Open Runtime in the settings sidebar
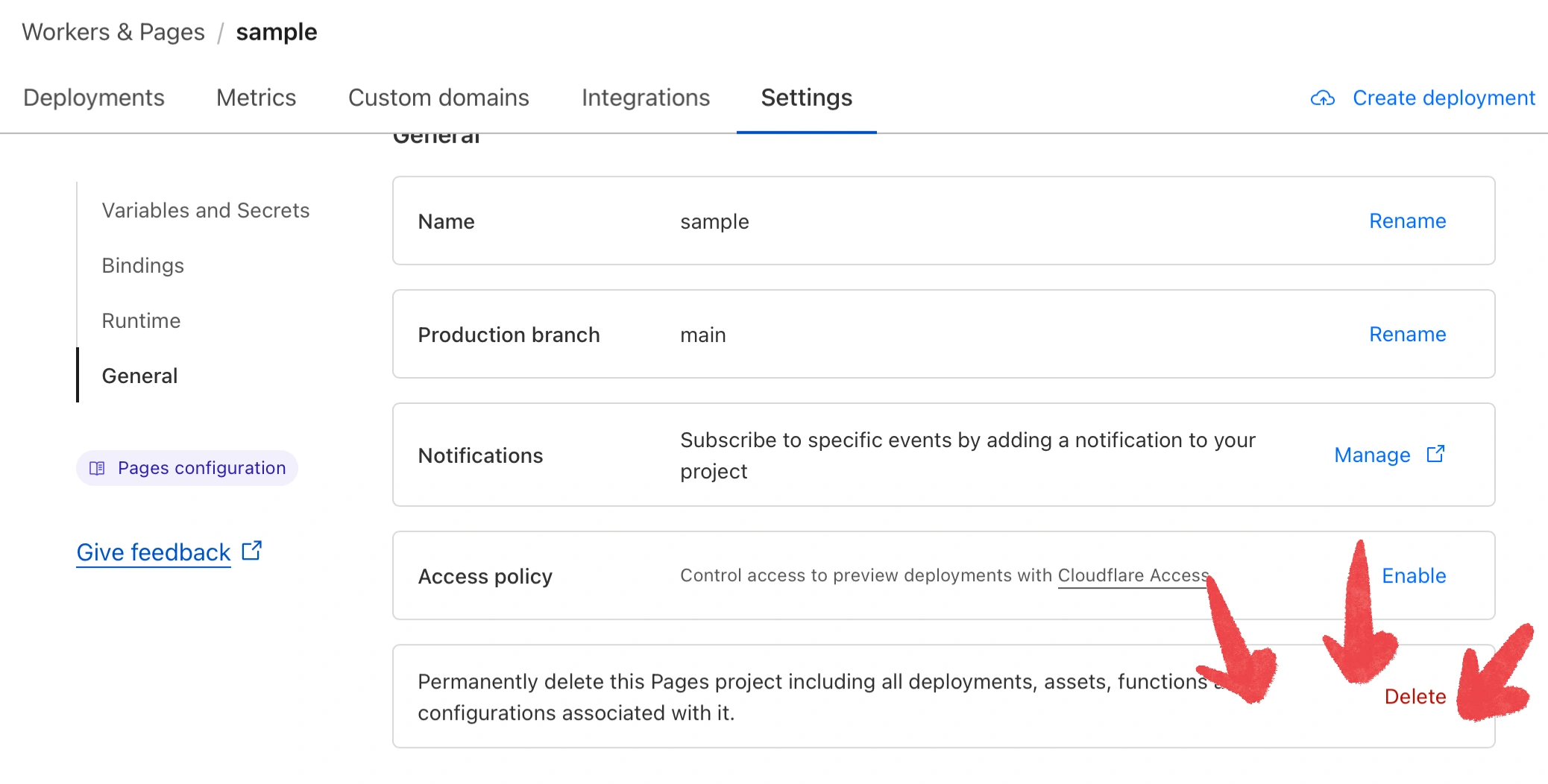The width and height of the screenshot is (1548, 784). point(141,320)
